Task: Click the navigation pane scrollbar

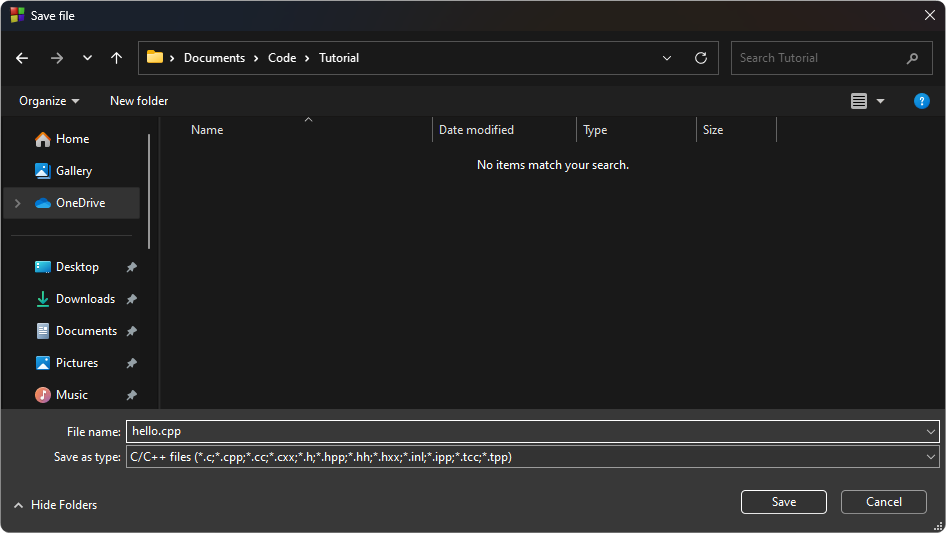Action: [x=149, y=191]
